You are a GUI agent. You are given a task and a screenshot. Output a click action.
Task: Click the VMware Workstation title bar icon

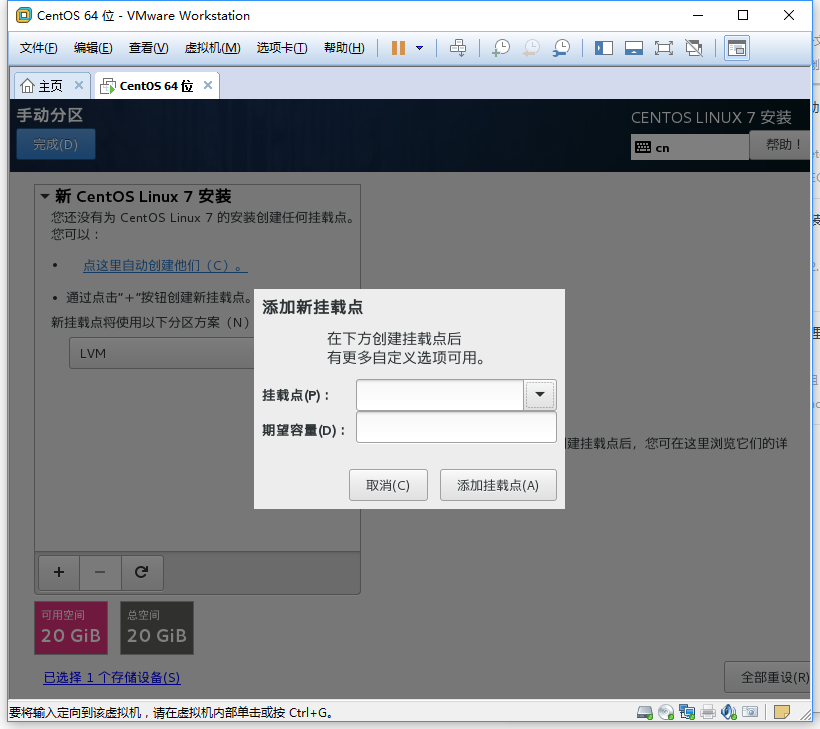pos(24,15)
